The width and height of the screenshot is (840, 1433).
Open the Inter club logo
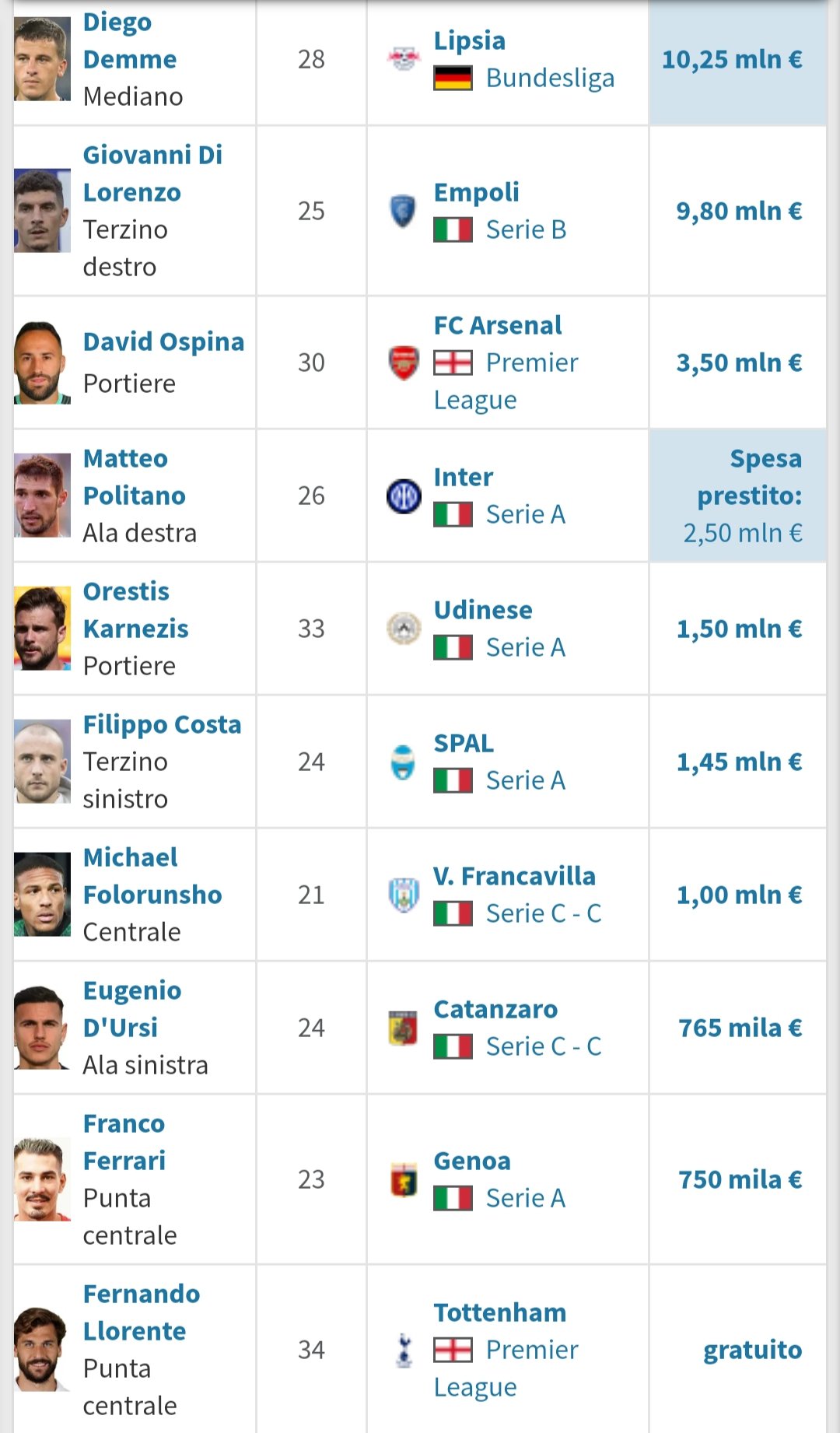(x=404, y=496)
